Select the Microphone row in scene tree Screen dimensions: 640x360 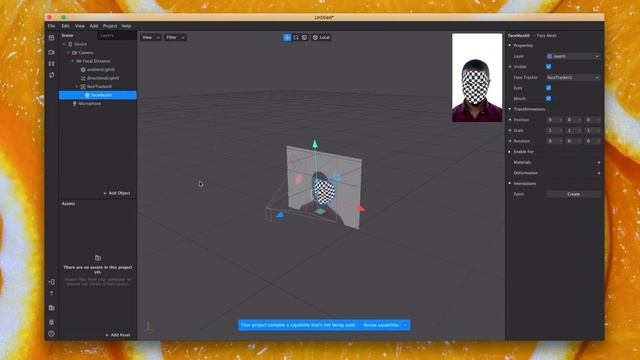click(x=98, y=104)
